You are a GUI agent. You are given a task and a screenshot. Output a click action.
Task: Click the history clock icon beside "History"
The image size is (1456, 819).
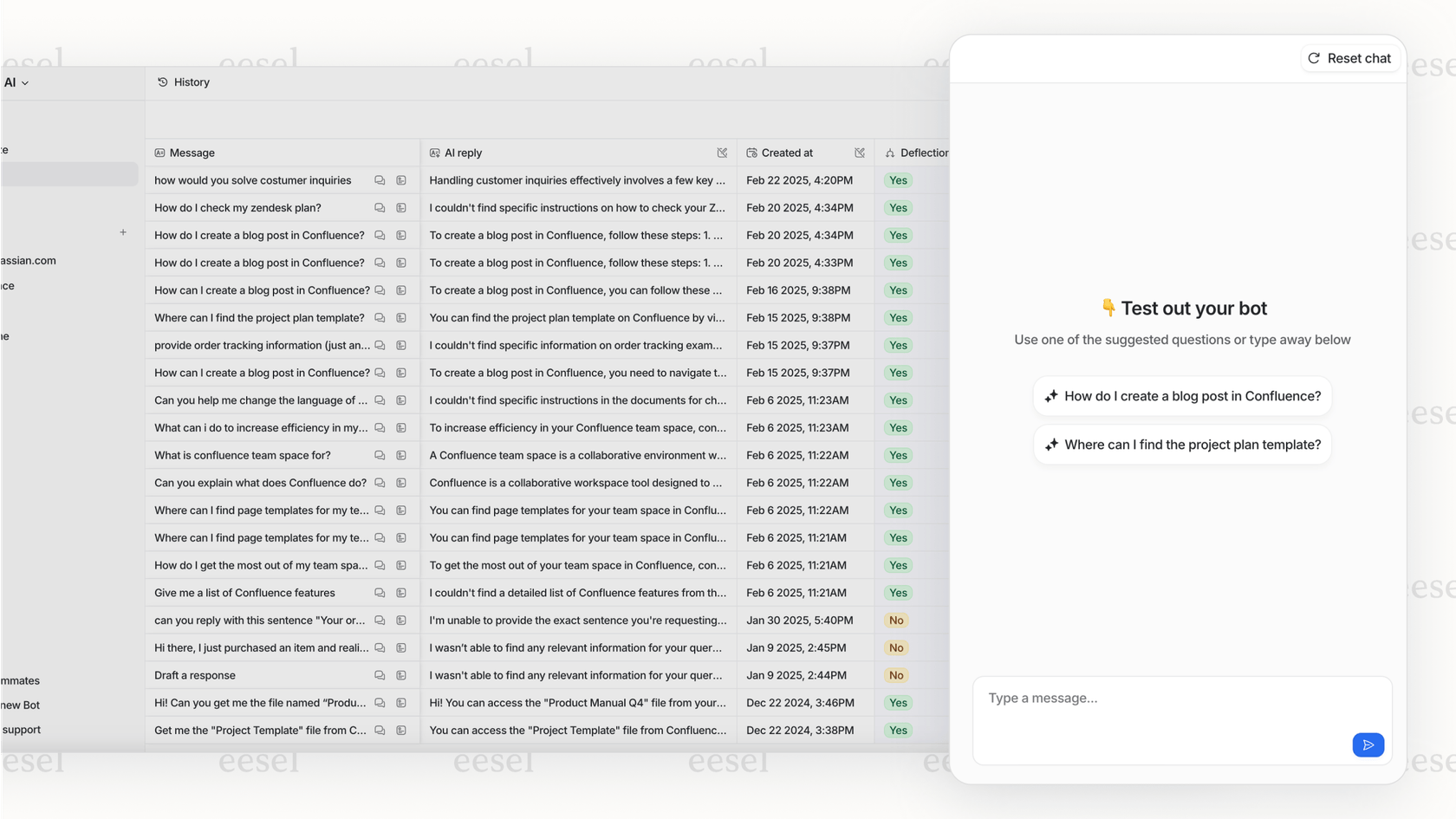coord(163,81)
